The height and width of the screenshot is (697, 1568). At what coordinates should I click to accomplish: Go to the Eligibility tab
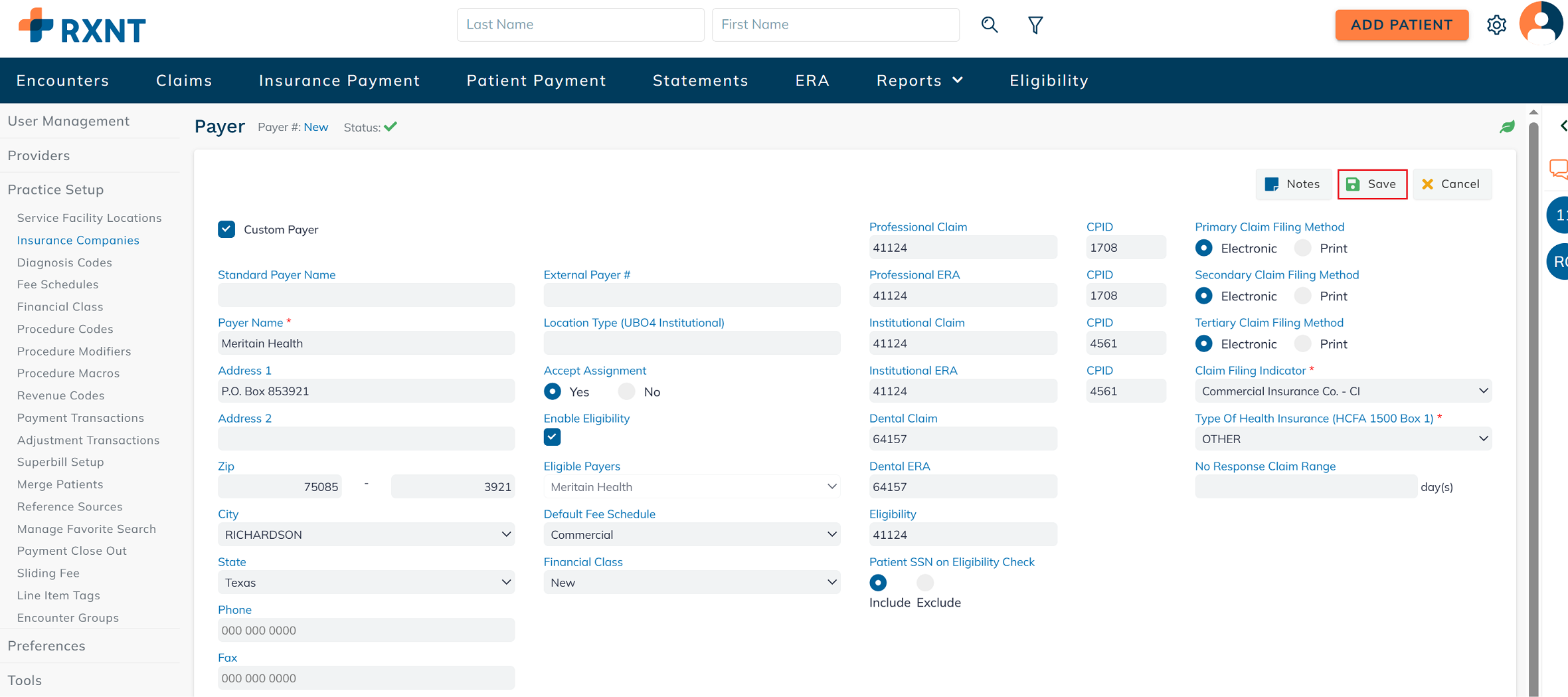pos(1049,80)
